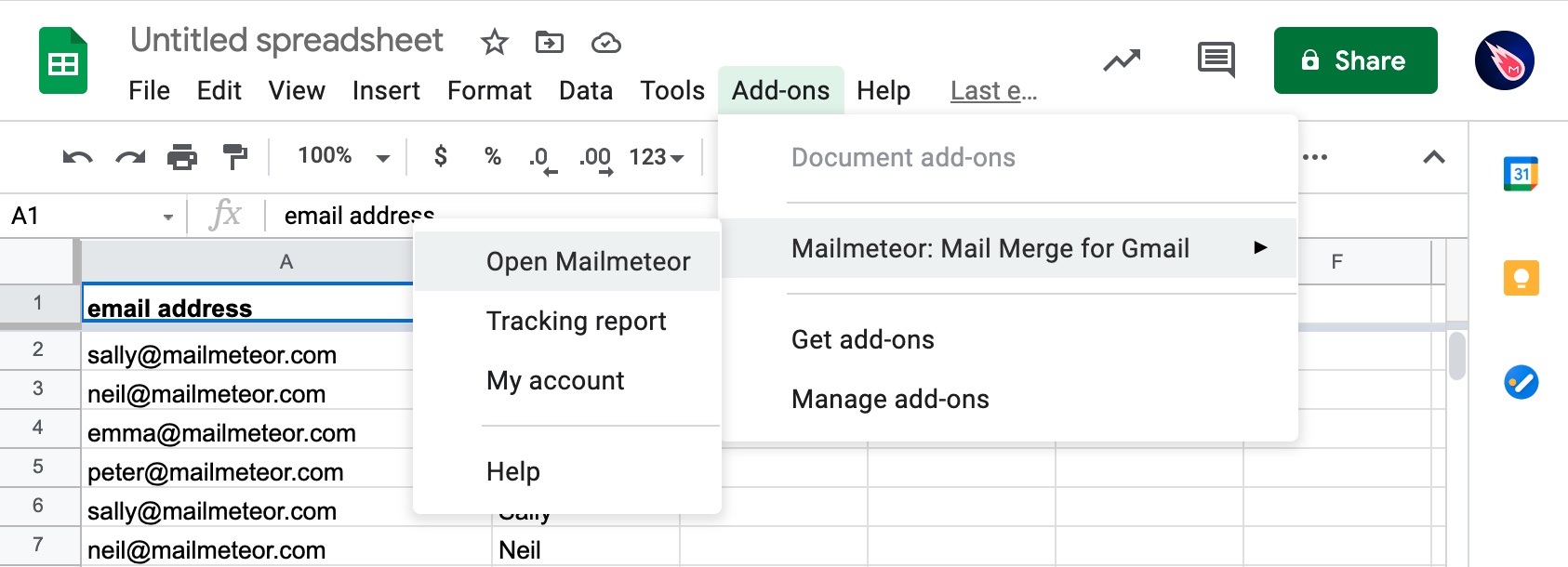Image resolution: width=1568 pixels, height=567 pixels.
Task: Close the Add-ons menu
Action: (781, 91)
